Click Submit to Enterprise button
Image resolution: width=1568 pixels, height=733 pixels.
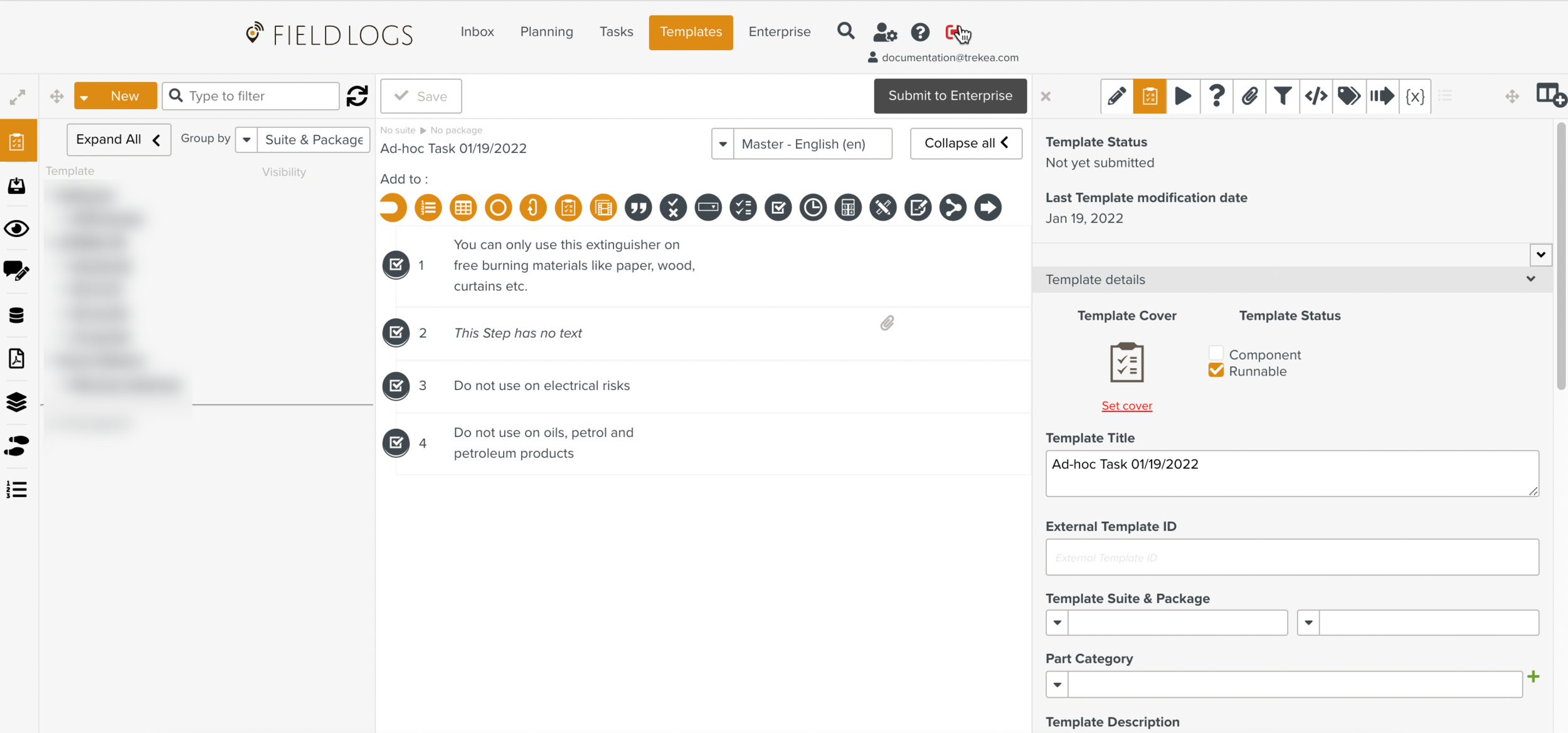pos(950,96)
